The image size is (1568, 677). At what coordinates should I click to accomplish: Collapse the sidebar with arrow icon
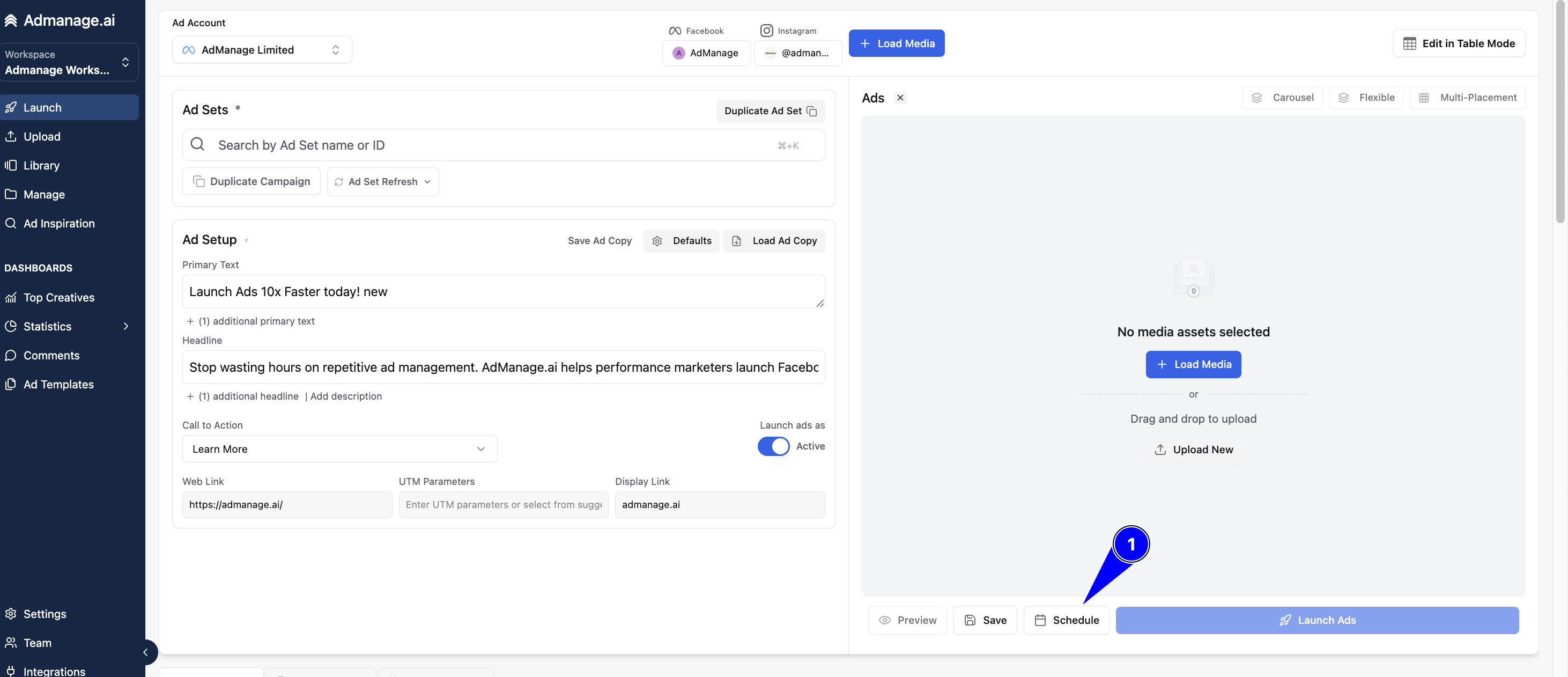(145, 652)
